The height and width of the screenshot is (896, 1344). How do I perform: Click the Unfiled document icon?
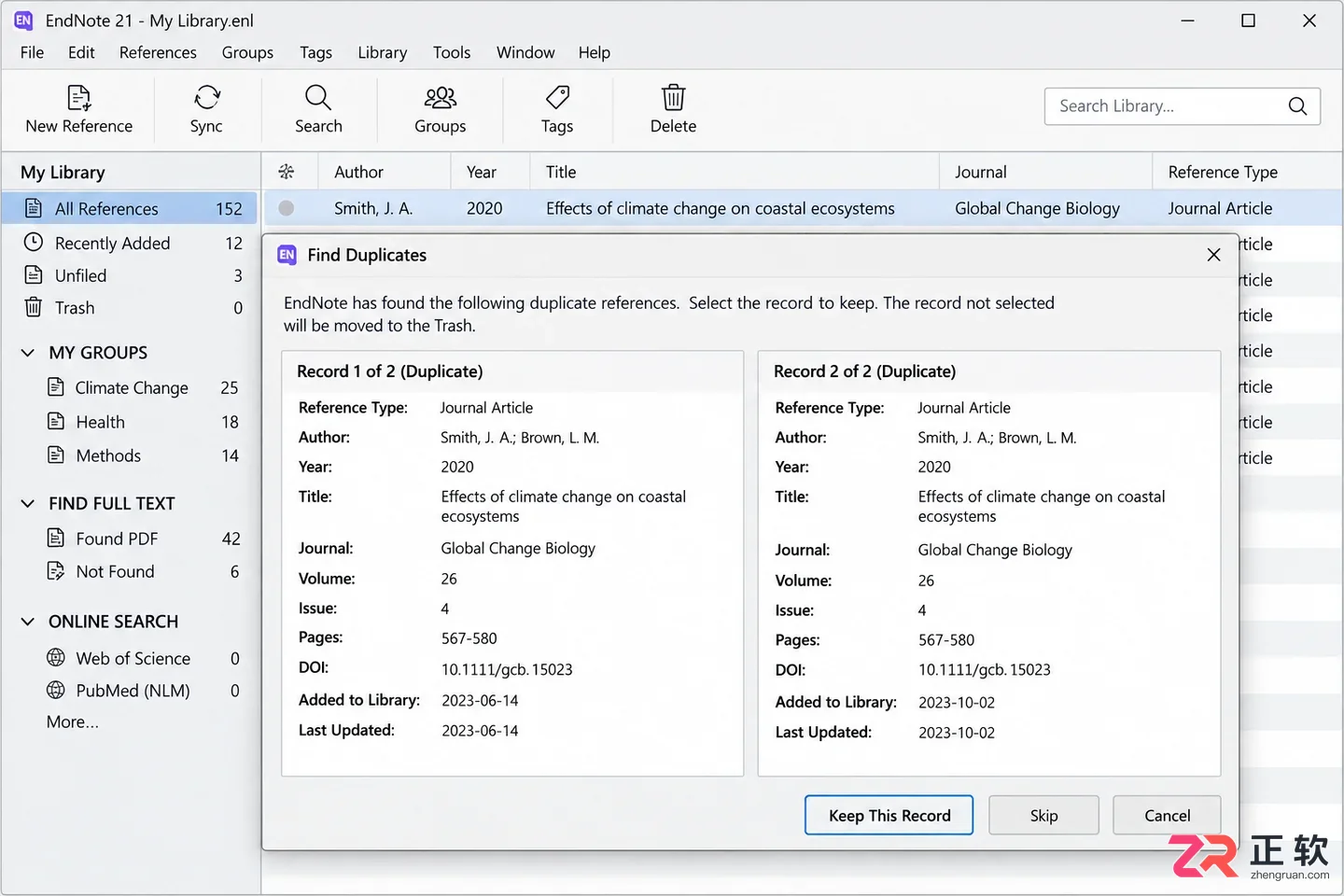34,275
